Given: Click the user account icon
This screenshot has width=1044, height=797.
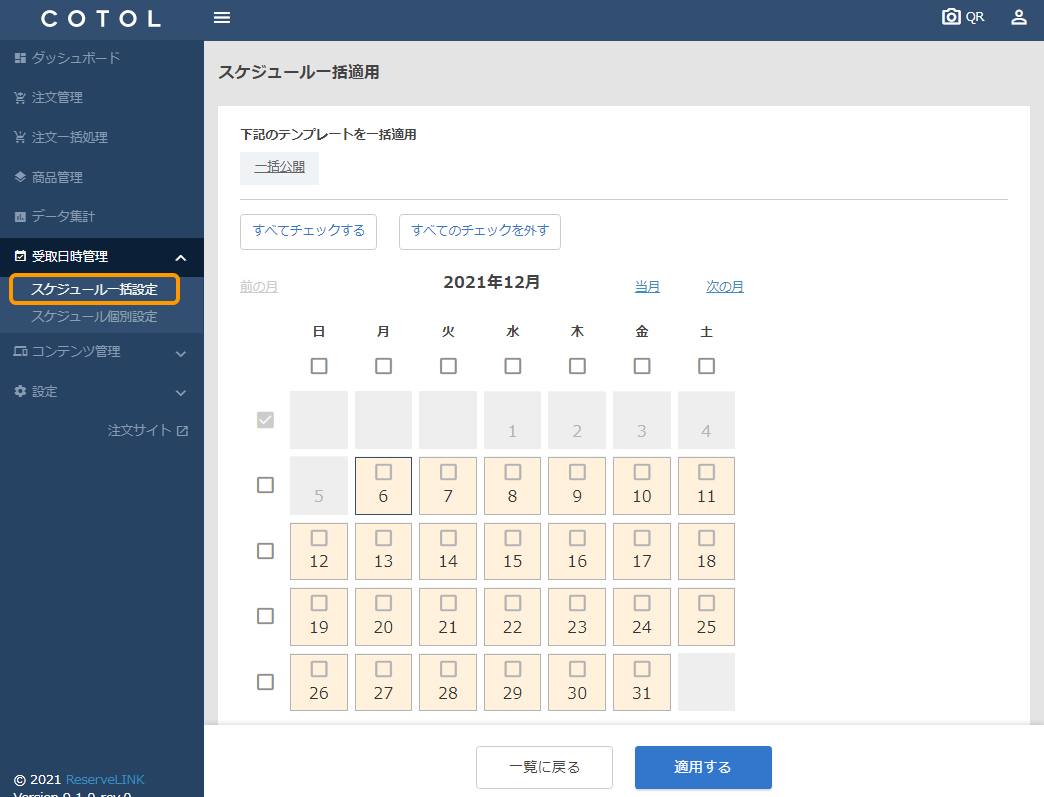Looking at the screenshot, I should pyautogui.click(x=1018, y=17).
